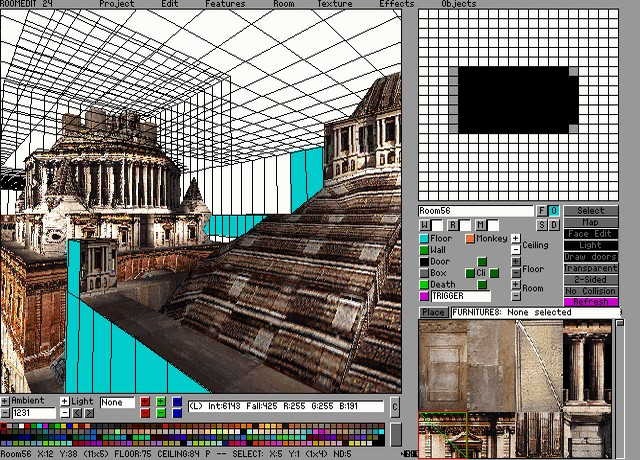
Task: Click the green Wall type square
Action: (x=424, y=250)
